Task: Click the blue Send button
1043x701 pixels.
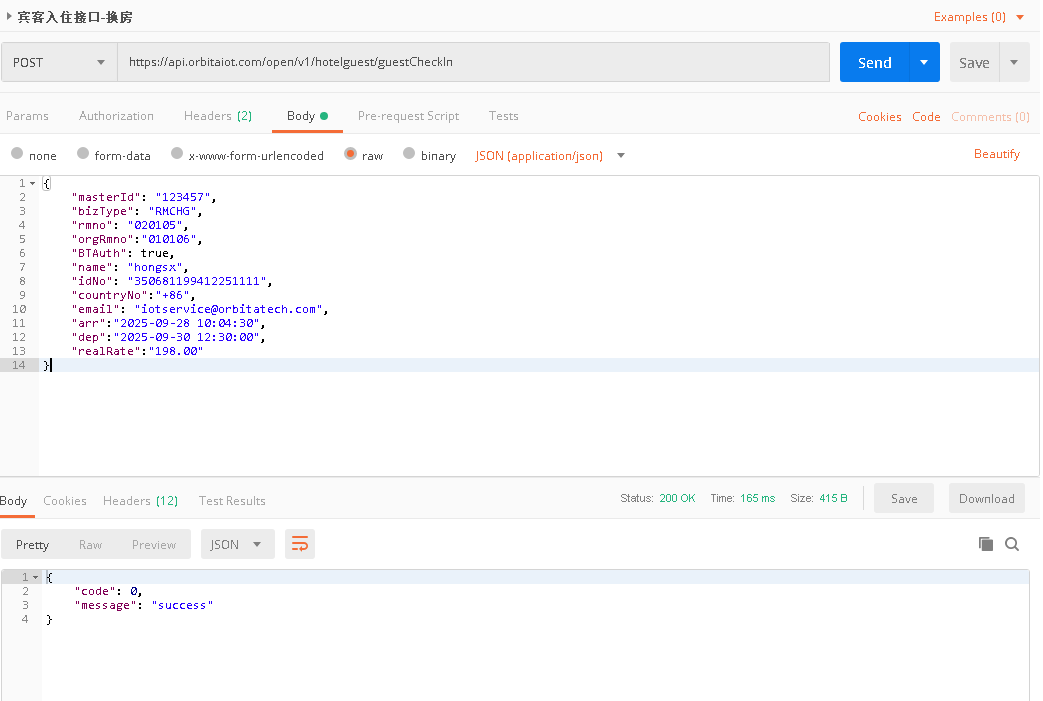Action: [x=874, y=62]
